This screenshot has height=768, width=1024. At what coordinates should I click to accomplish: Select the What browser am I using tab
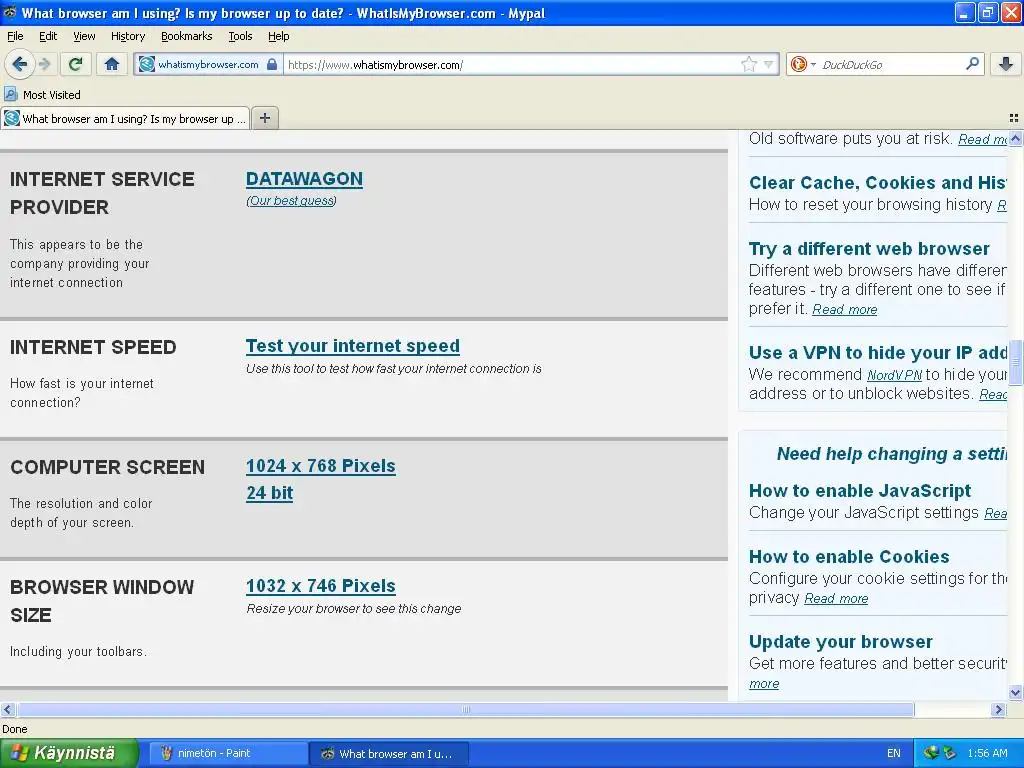[x=125, y=119]
